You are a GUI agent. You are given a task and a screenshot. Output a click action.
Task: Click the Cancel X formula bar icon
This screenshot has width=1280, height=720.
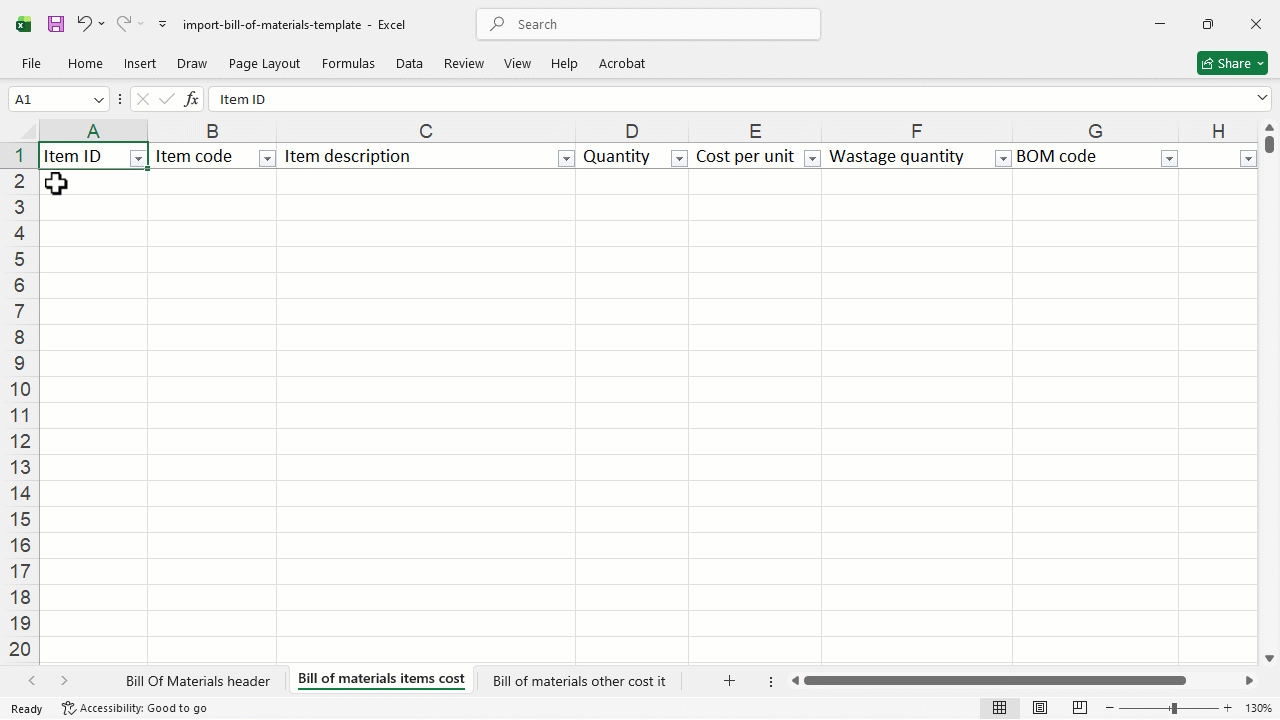[143, 99]
